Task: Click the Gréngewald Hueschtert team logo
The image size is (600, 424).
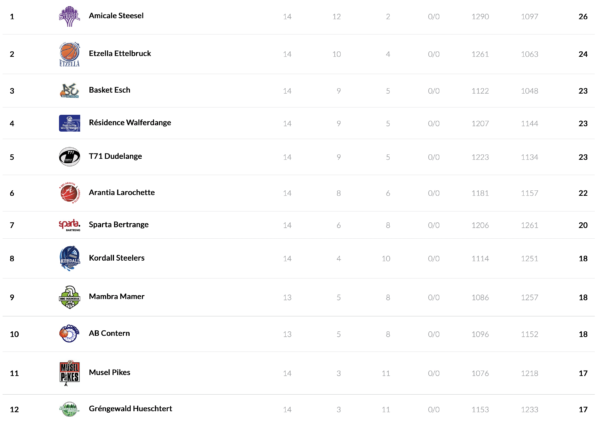Action: 69,409
